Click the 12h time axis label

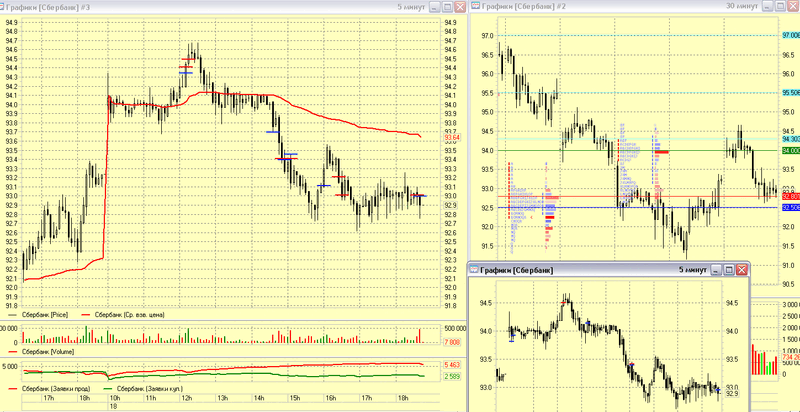pos(186,397)
